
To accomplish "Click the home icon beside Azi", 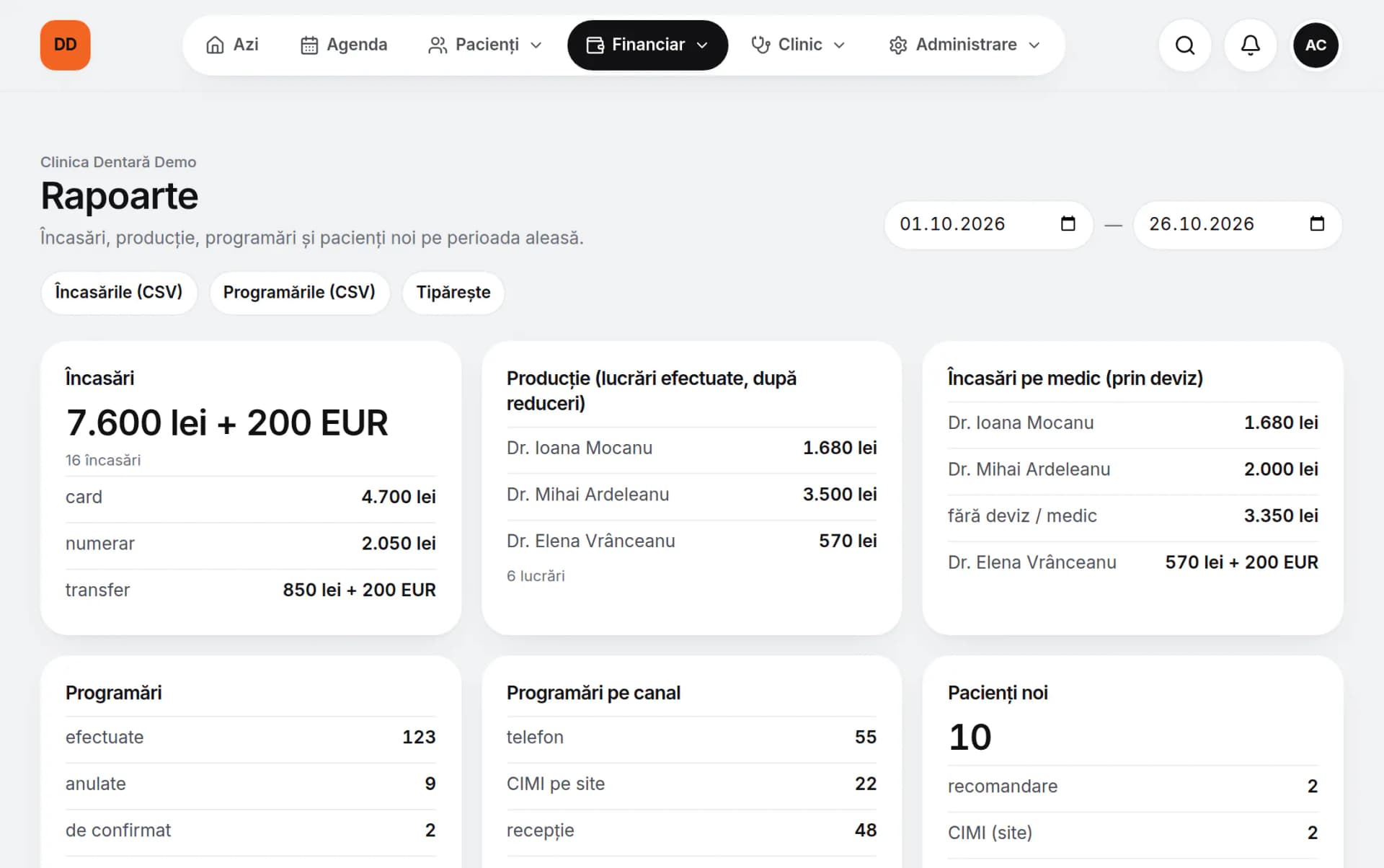I will coord(215,45).
